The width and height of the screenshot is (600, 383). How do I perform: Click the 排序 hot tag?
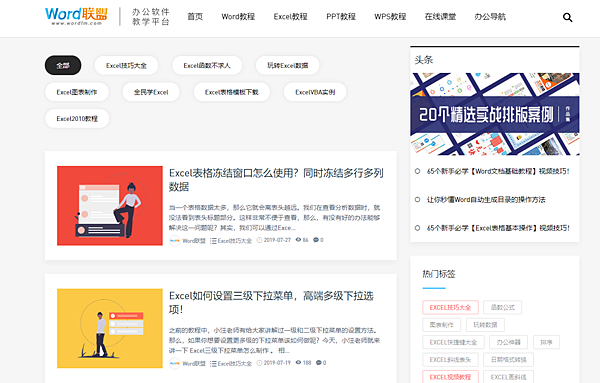pos(546,342)
